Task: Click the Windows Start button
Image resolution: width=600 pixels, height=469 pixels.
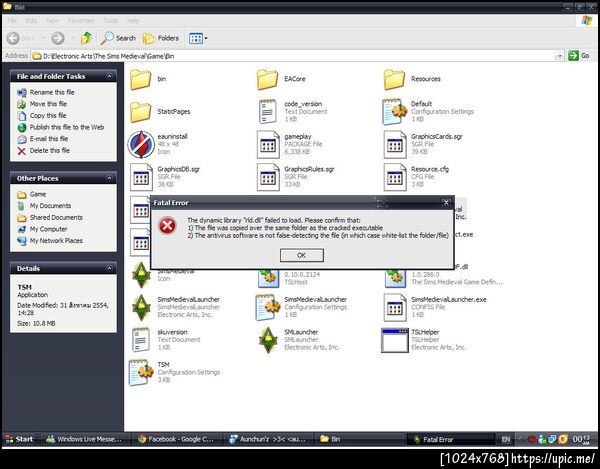Action: 19,439
